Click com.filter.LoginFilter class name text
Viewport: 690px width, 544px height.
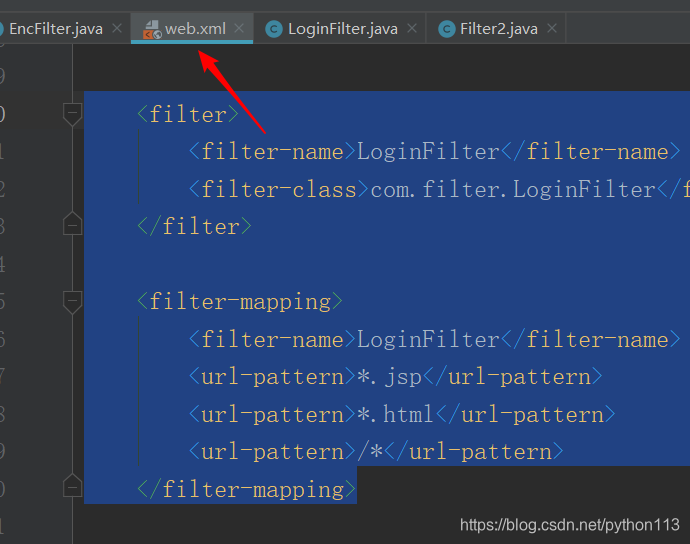[x=513, y=190]
